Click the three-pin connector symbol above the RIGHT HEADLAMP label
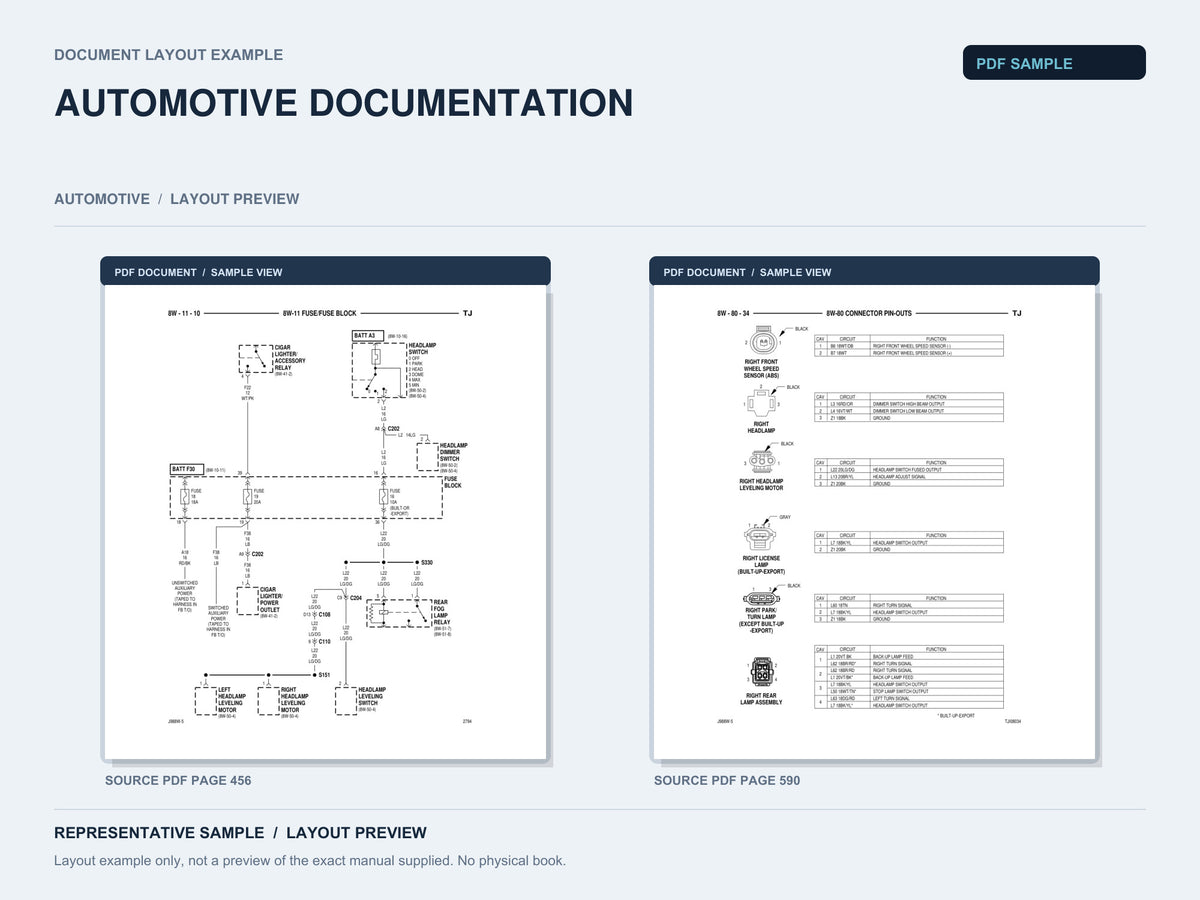 762,402
